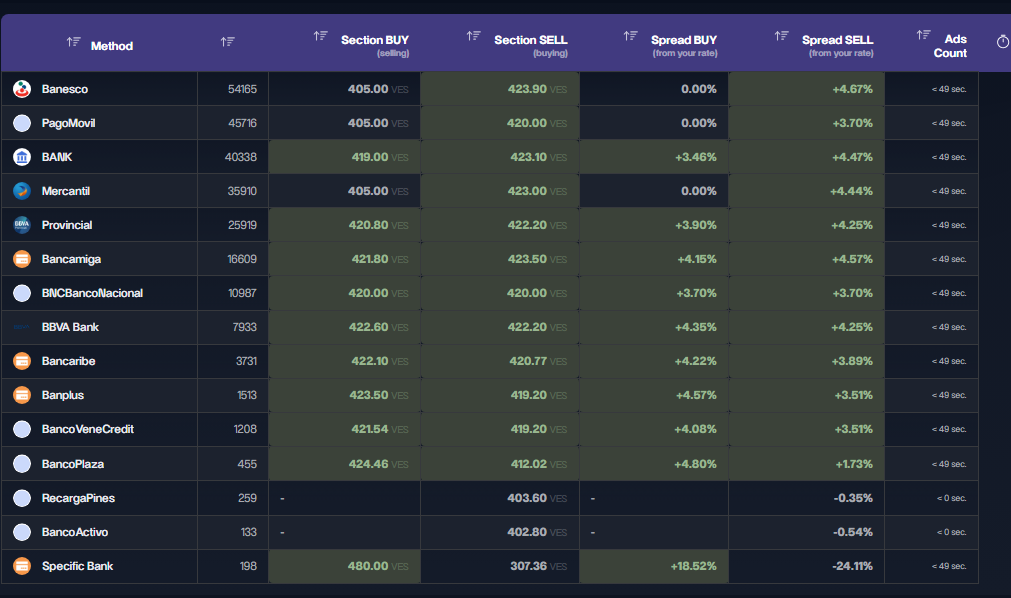Click Banesco count value 54165

click(242, 89)
